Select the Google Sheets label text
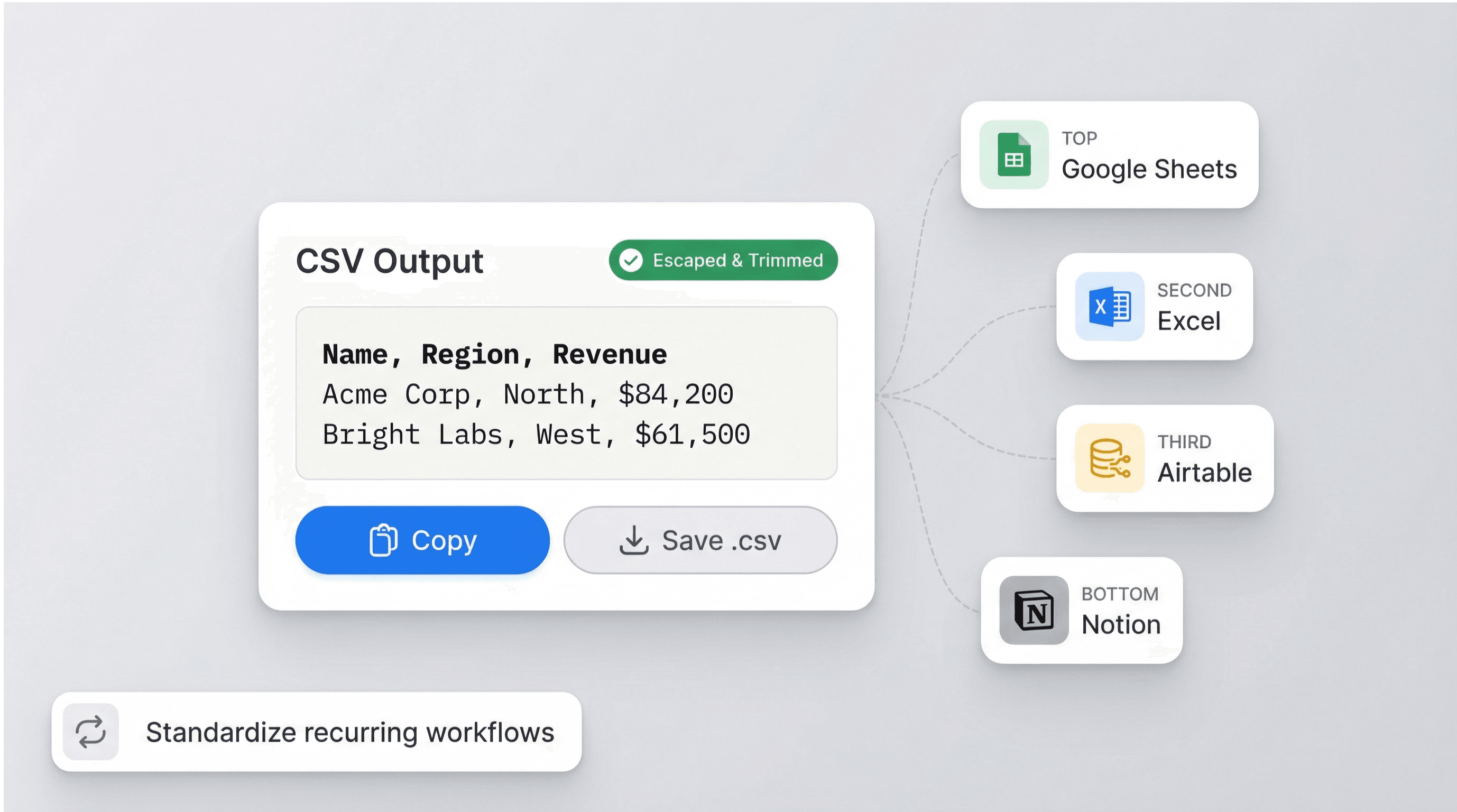1457x812 pixels. point(1149,169)
